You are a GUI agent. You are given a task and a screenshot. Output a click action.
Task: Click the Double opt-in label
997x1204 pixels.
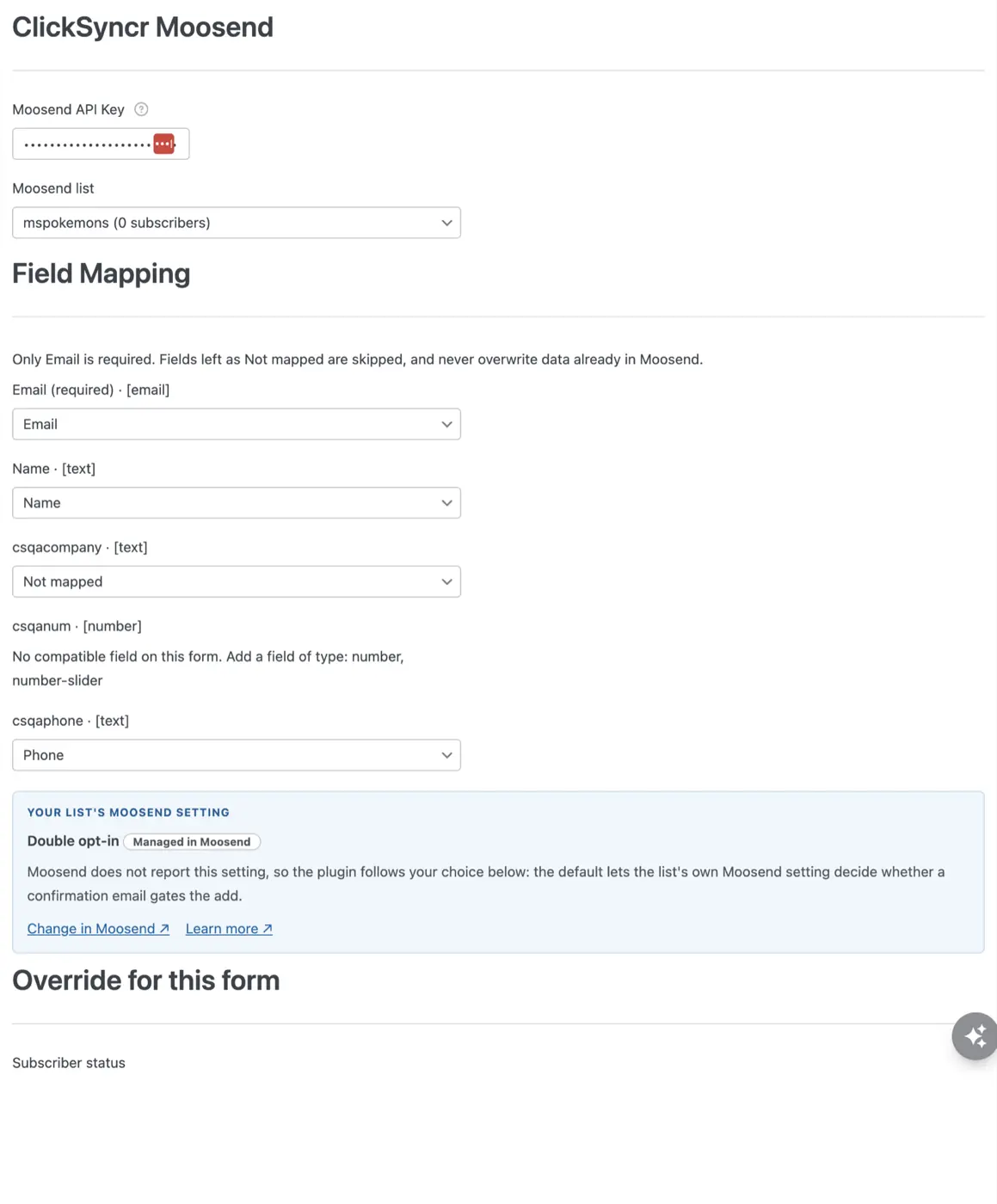tap(73, 841)
